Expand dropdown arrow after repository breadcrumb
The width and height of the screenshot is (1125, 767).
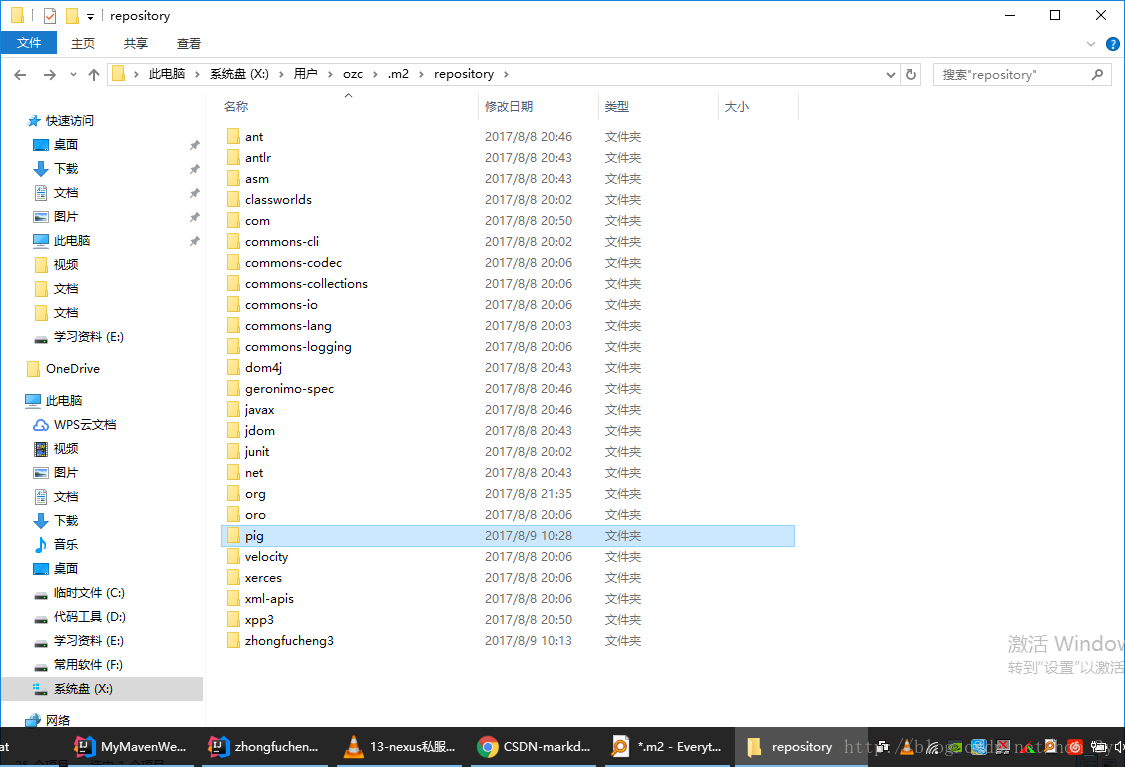point(506,75)
